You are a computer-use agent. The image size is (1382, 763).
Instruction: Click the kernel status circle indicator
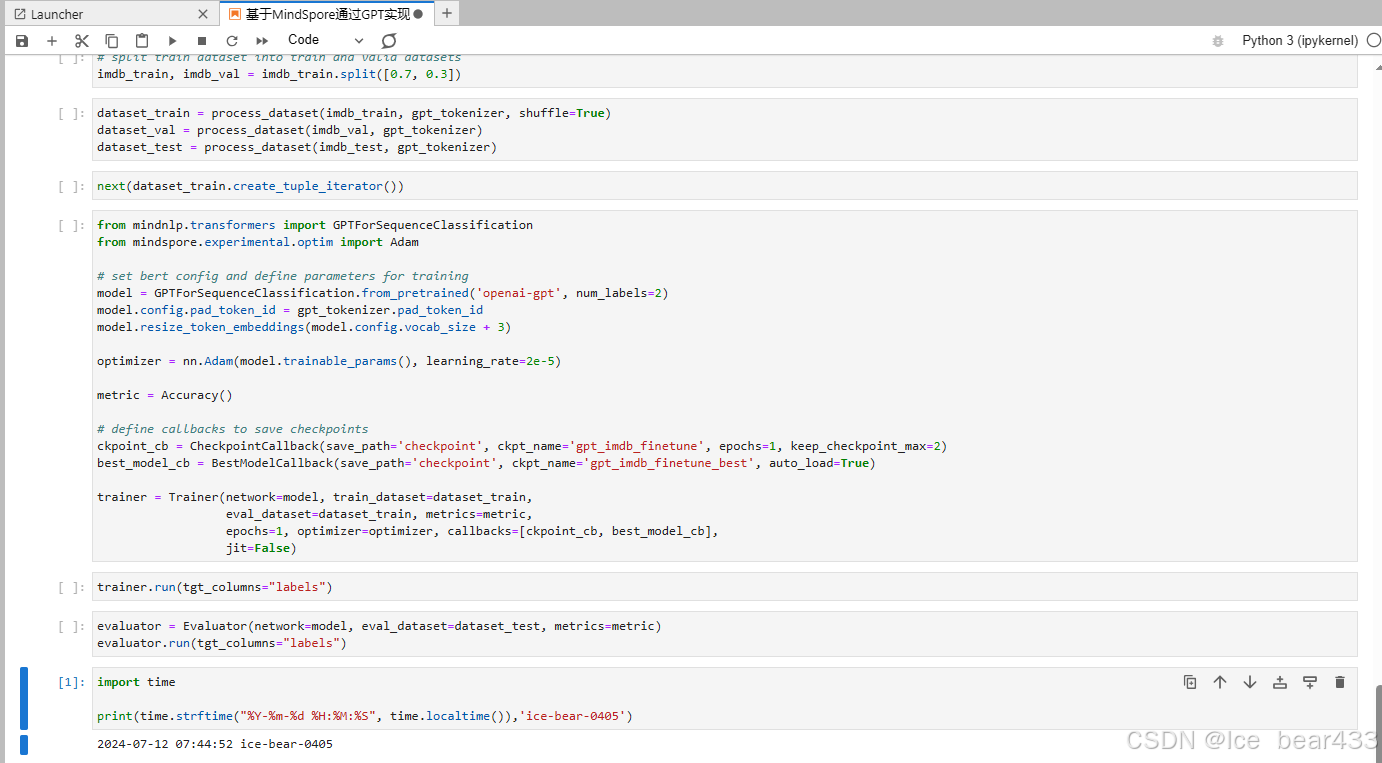(1373, 41)
